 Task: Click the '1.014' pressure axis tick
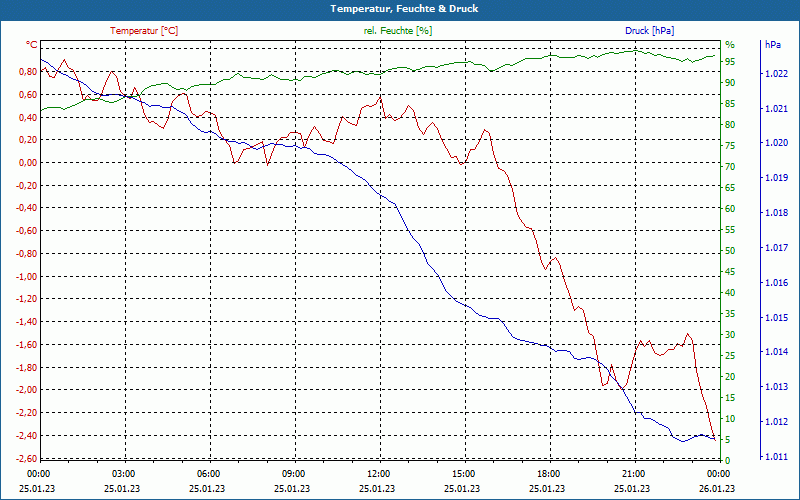coord(777,352)
